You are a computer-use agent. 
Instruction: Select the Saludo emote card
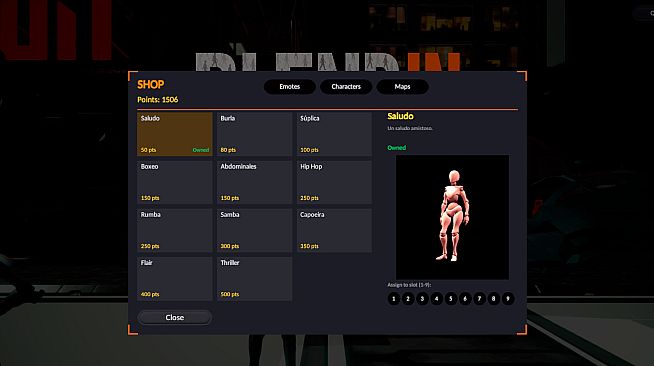pos(175,134)
